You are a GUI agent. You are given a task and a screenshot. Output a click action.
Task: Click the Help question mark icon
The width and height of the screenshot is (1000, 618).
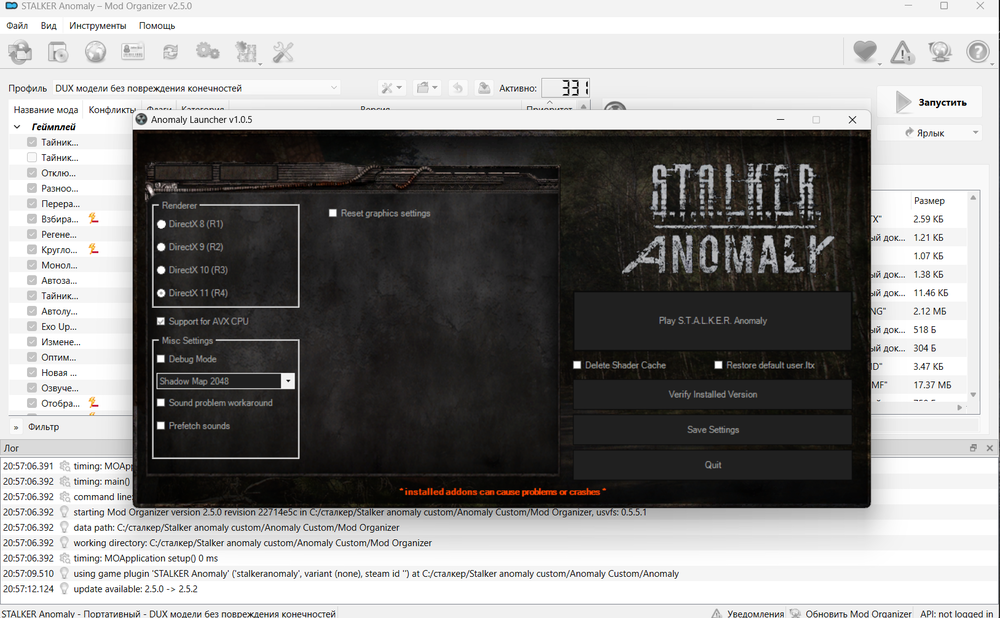[977, 52]
